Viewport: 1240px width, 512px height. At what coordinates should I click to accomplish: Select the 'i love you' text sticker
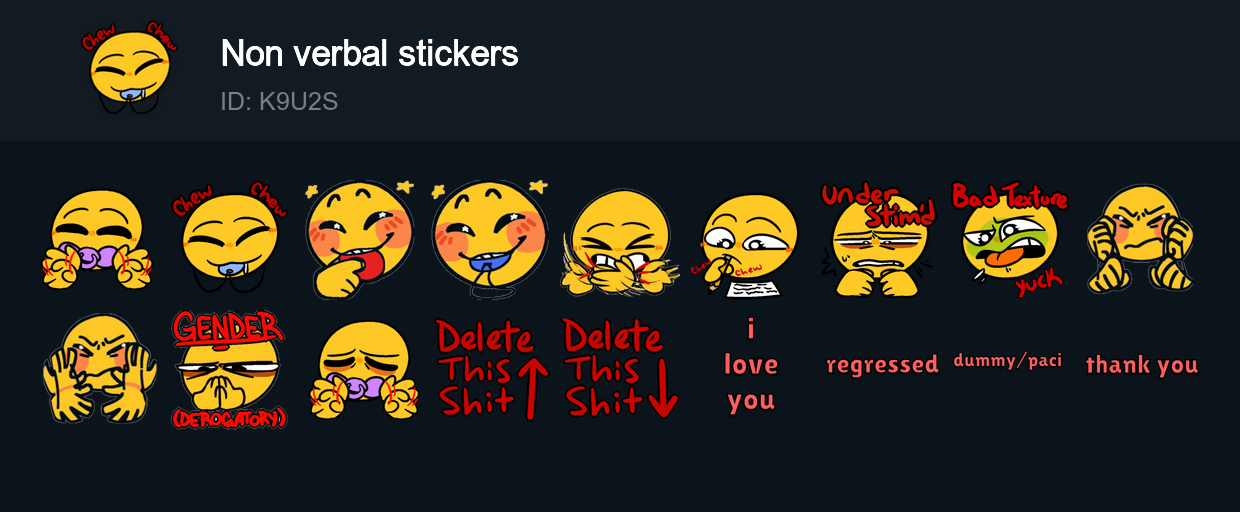(x=751, y=364)
